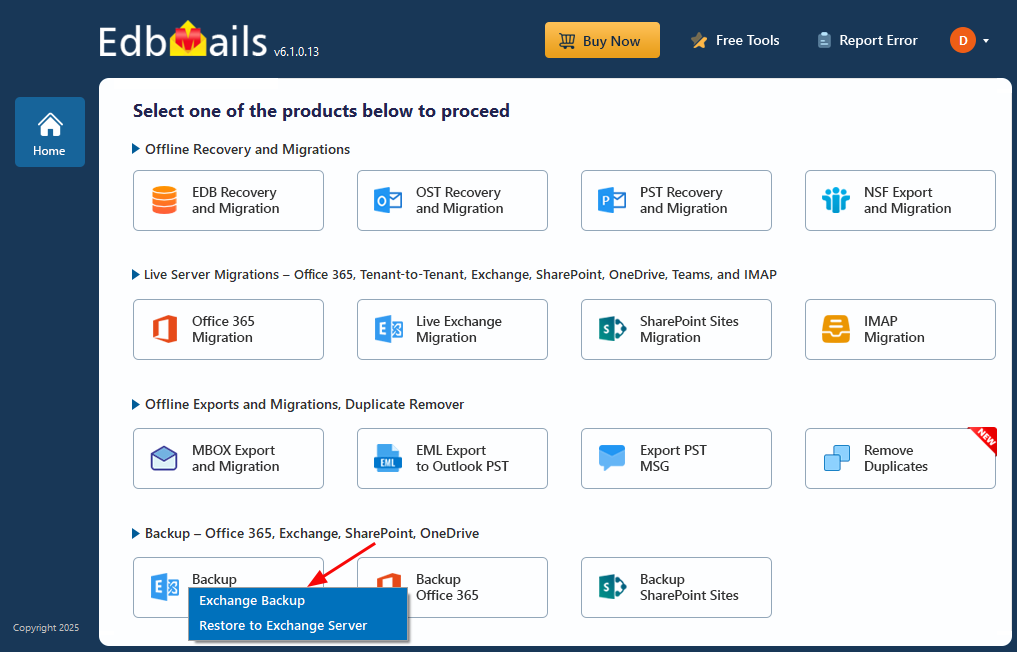Click the shopping cart icon on Buy Now
The width and height of the screenshot is (1017, 652).
(567, 41)
